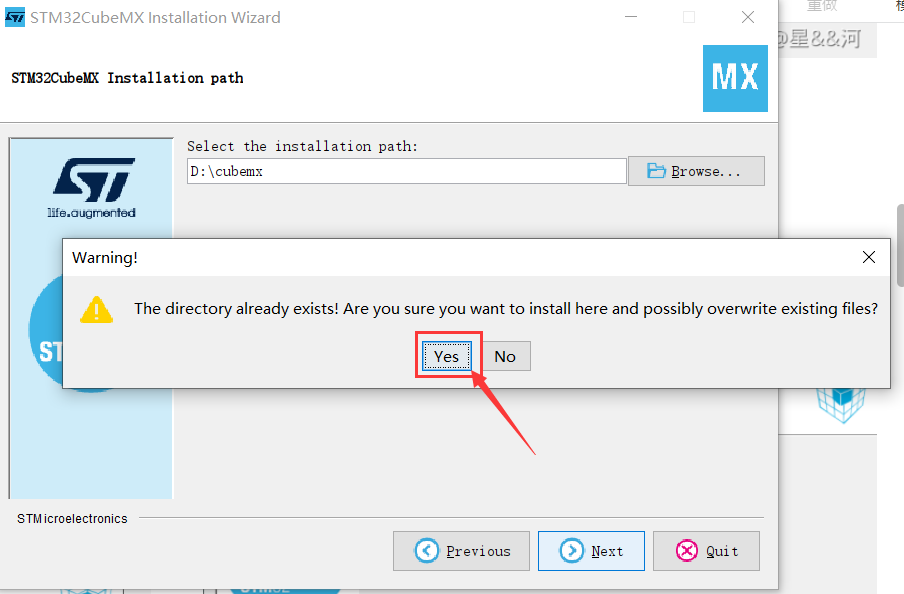904x594 pixels.
Task: Click the STM32CubeMX Installation path heading
Action: coord(127,78)
